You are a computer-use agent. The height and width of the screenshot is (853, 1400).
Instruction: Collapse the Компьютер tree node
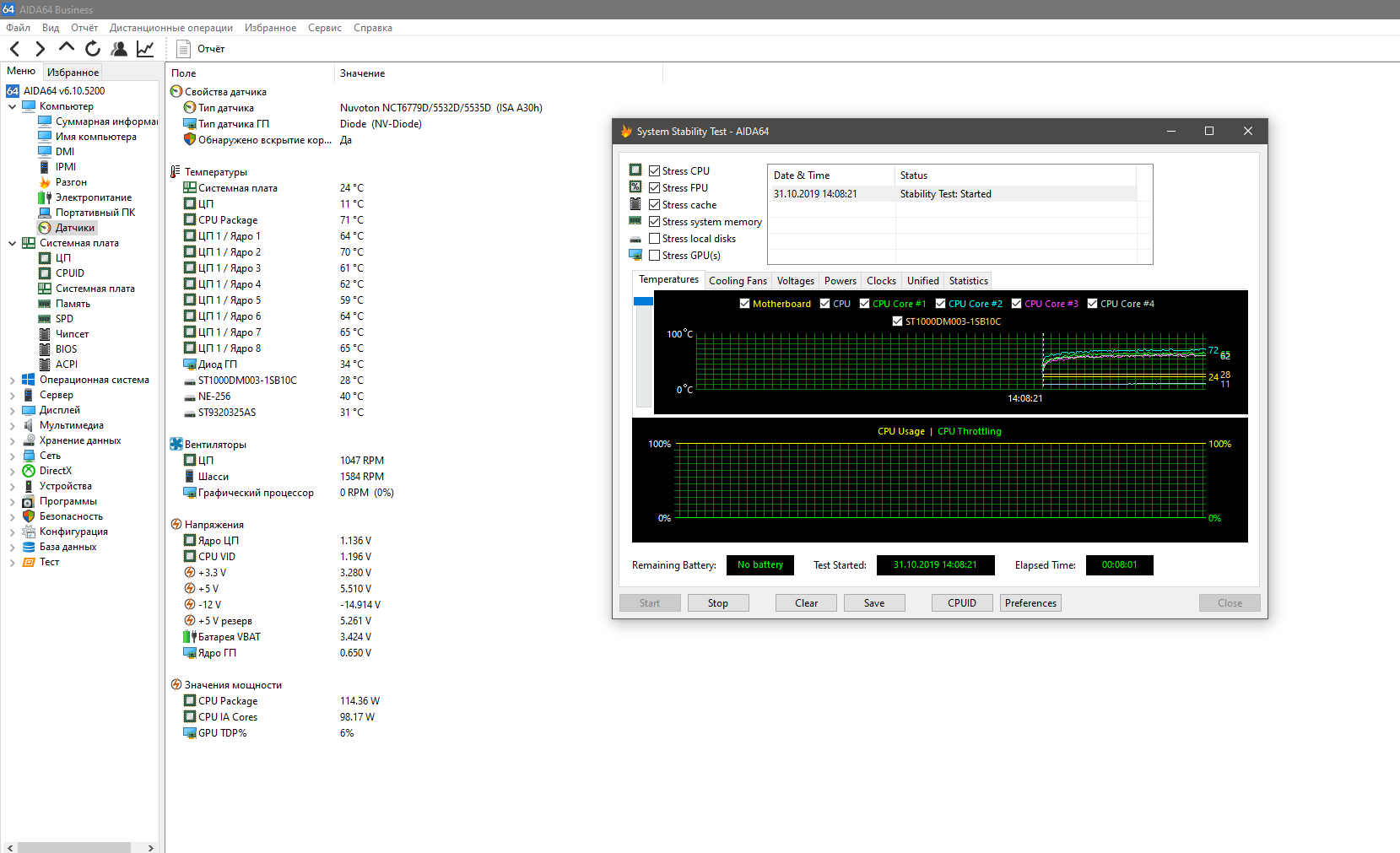click(x=12, y=106)
